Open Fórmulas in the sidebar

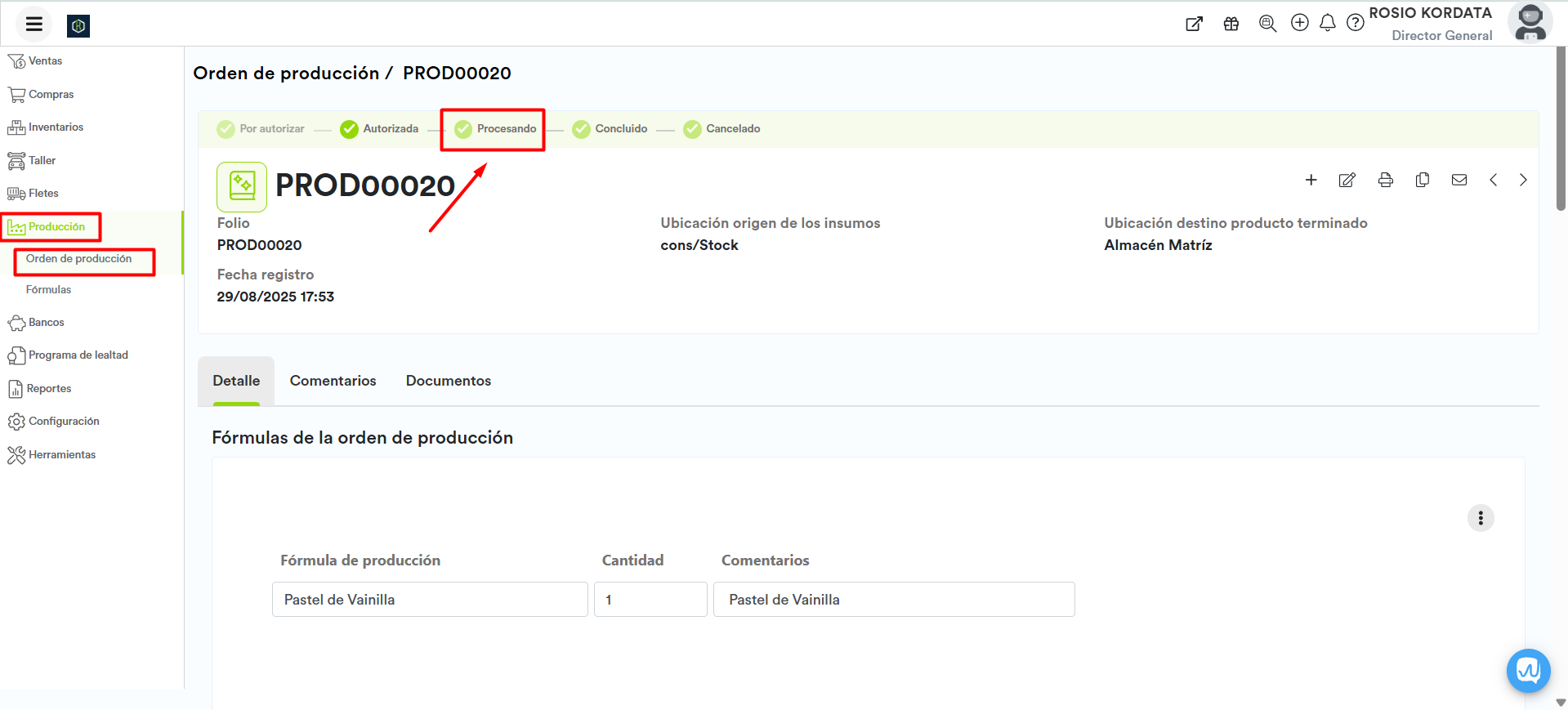48,290
